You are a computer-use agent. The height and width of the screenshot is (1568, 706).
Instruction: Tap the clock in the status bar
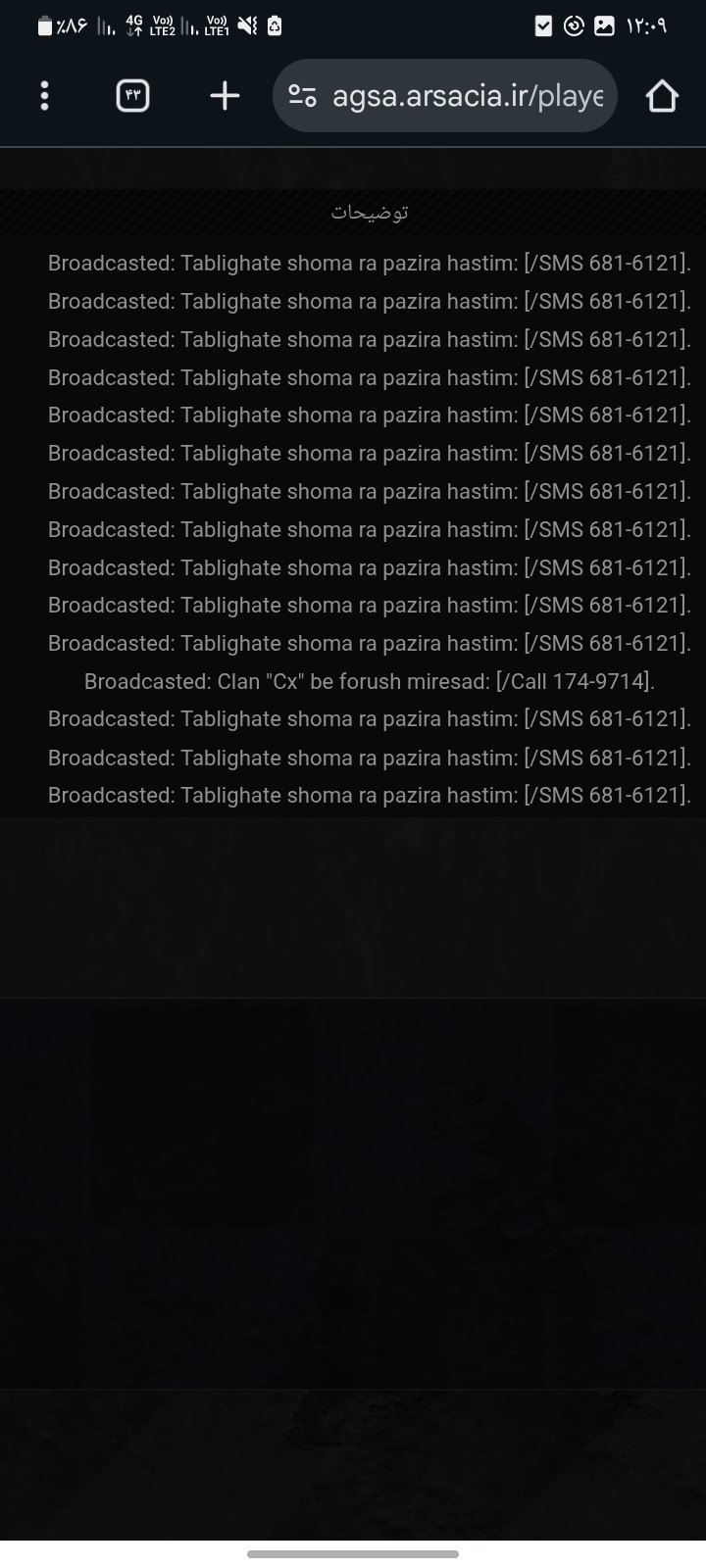(646, 26)
